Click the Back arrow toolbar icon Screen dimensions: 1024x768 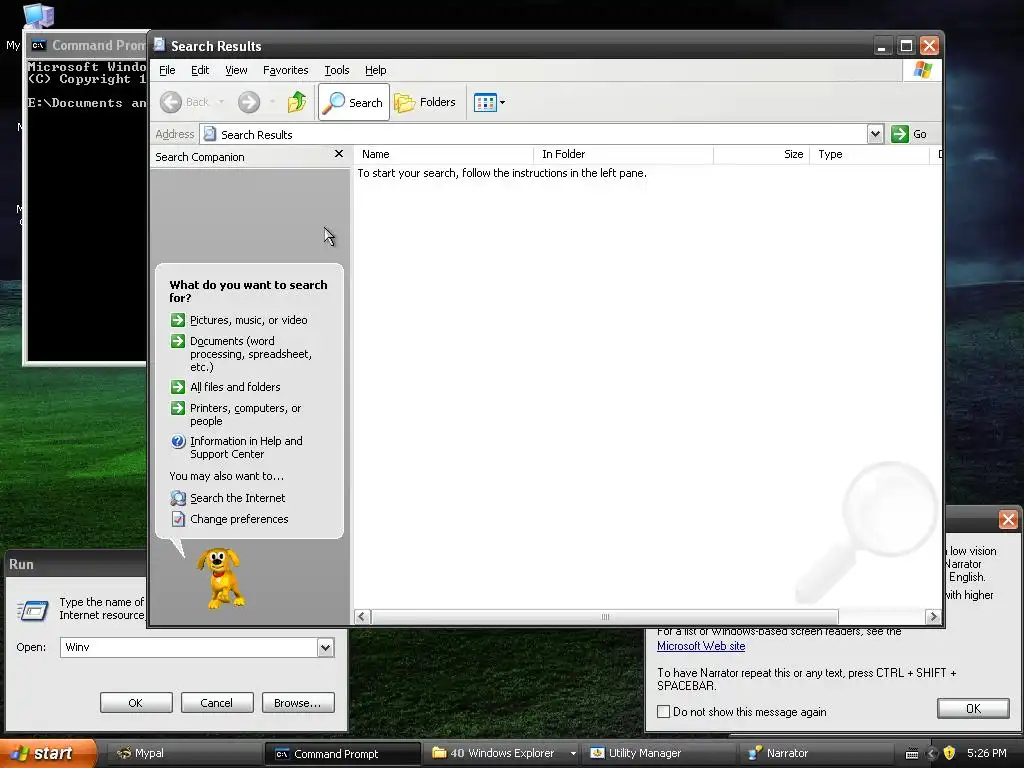[171, 102]
